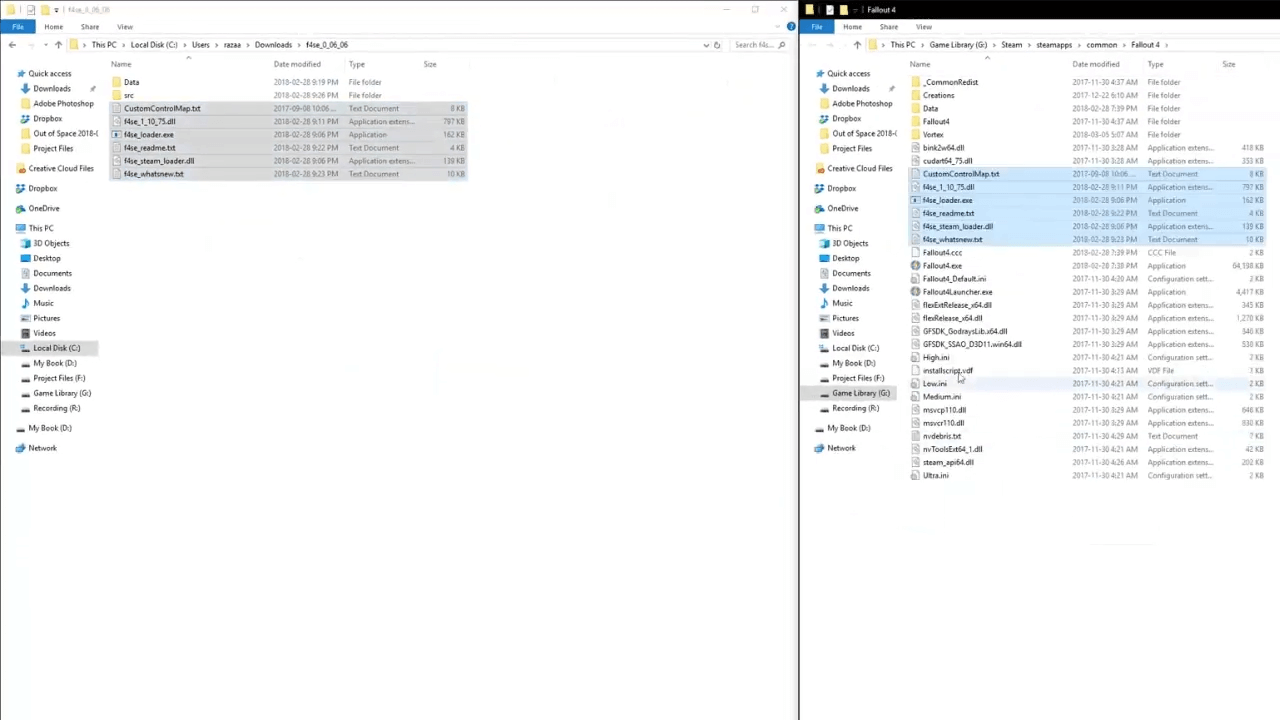Refresh the f4se_0_06_06 folder view
Viewport: 1280px width, 720px height.
717,44
